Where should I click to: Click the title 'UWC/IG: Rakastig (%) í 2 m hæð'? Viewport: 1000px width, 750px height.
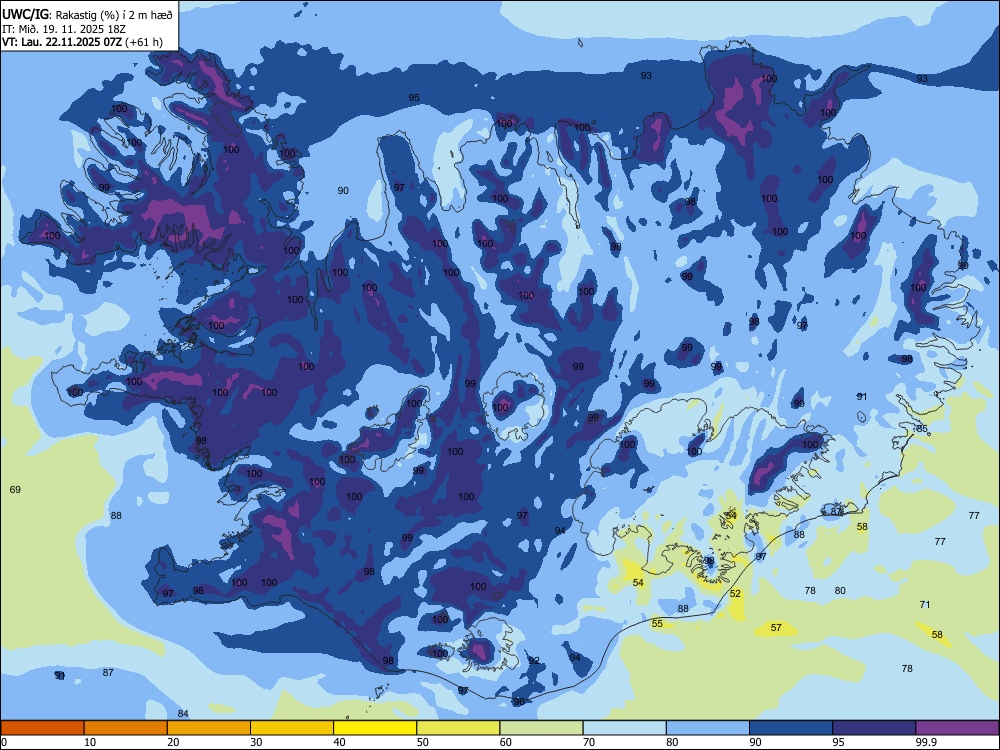87,15
